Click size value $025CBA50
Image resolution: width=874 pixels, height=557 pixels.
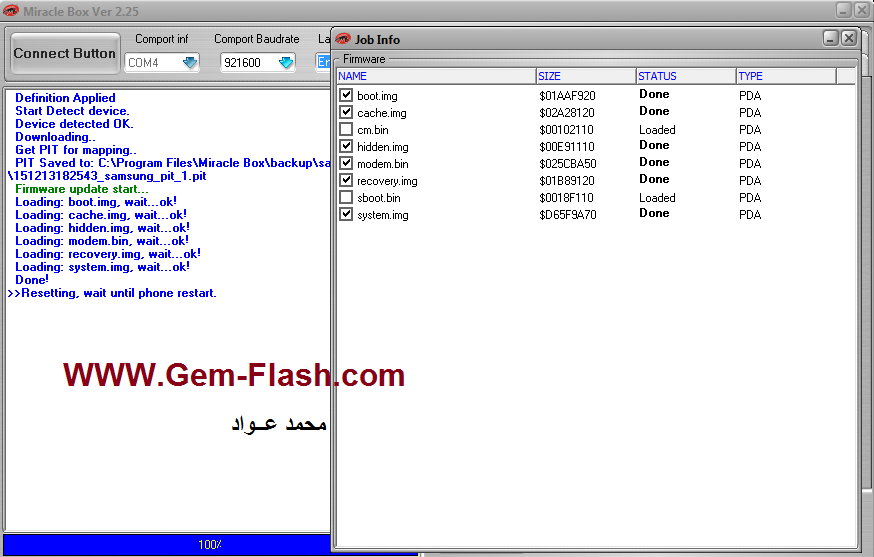[567, 164]
